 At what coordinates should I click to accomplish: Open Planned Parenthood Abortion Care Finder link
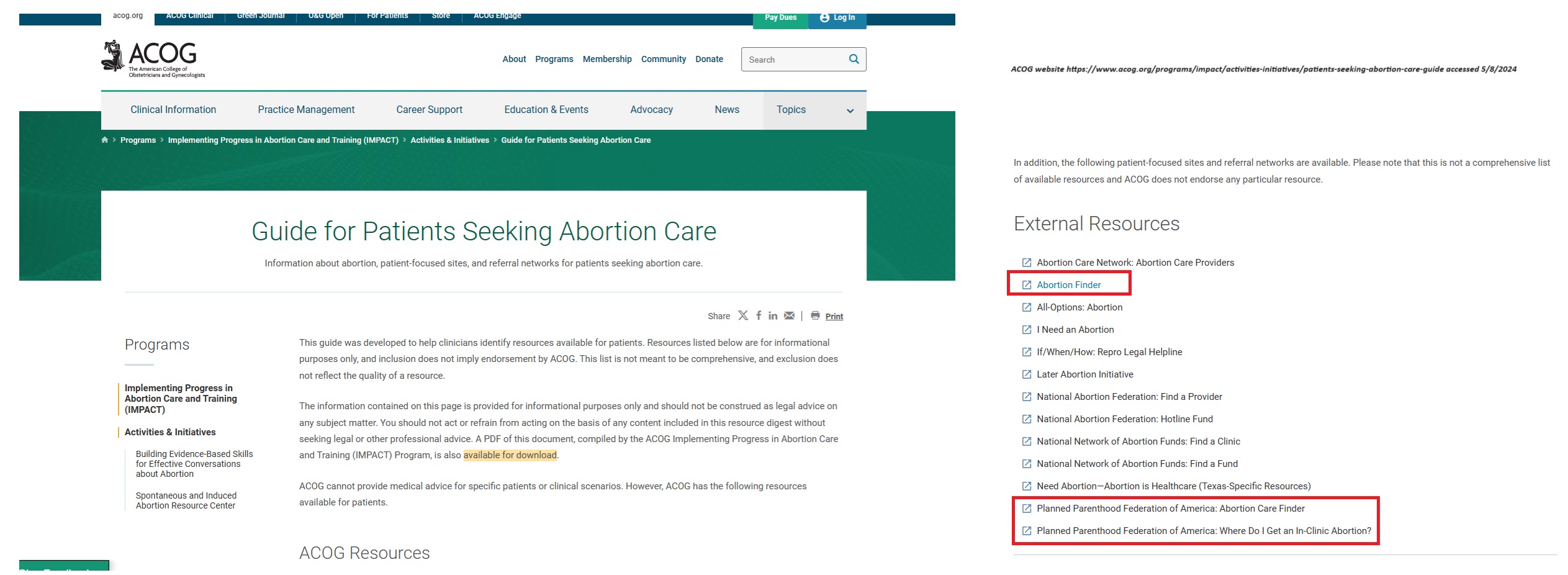click(1171, 509)
